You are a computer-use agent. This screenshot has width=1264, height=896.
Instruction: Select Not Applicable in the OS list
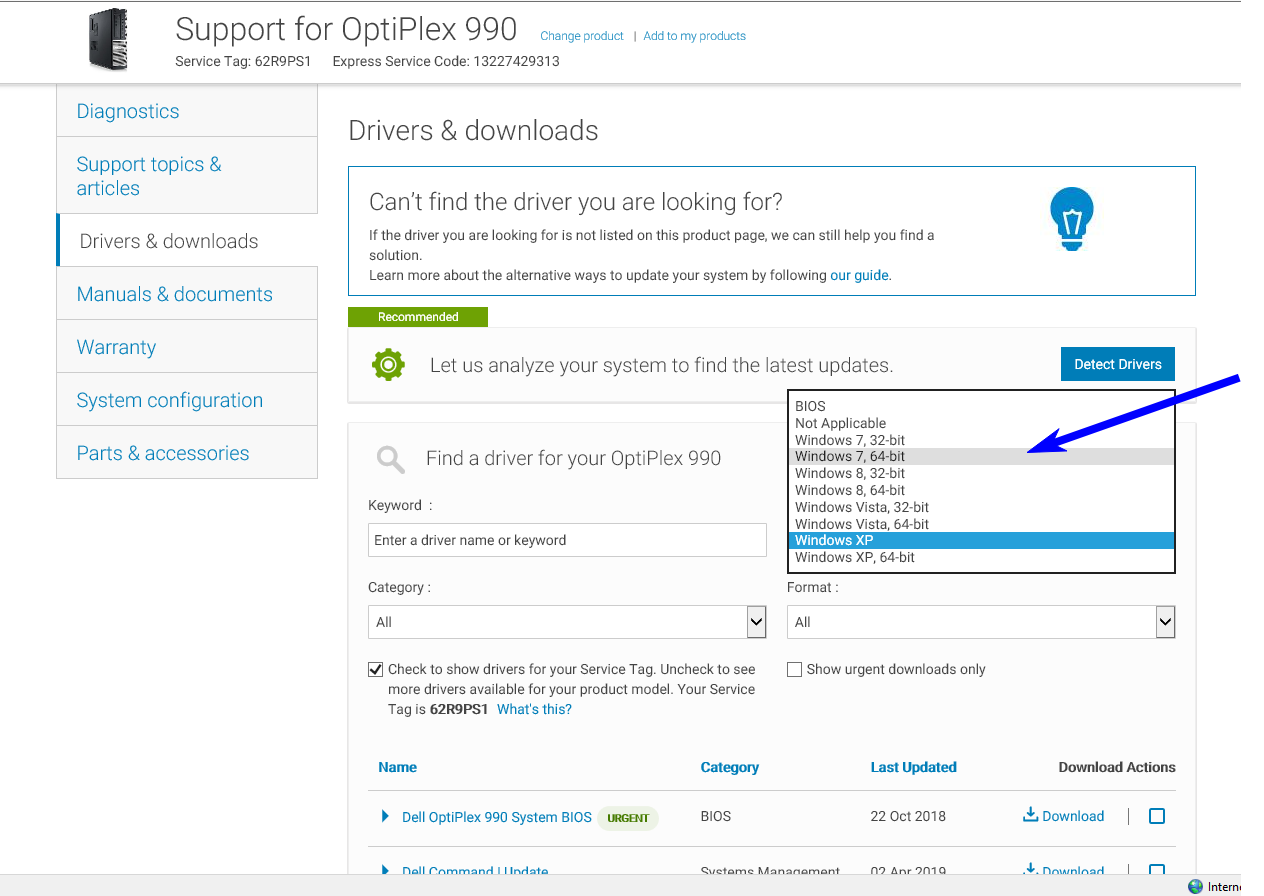(981, 423)
